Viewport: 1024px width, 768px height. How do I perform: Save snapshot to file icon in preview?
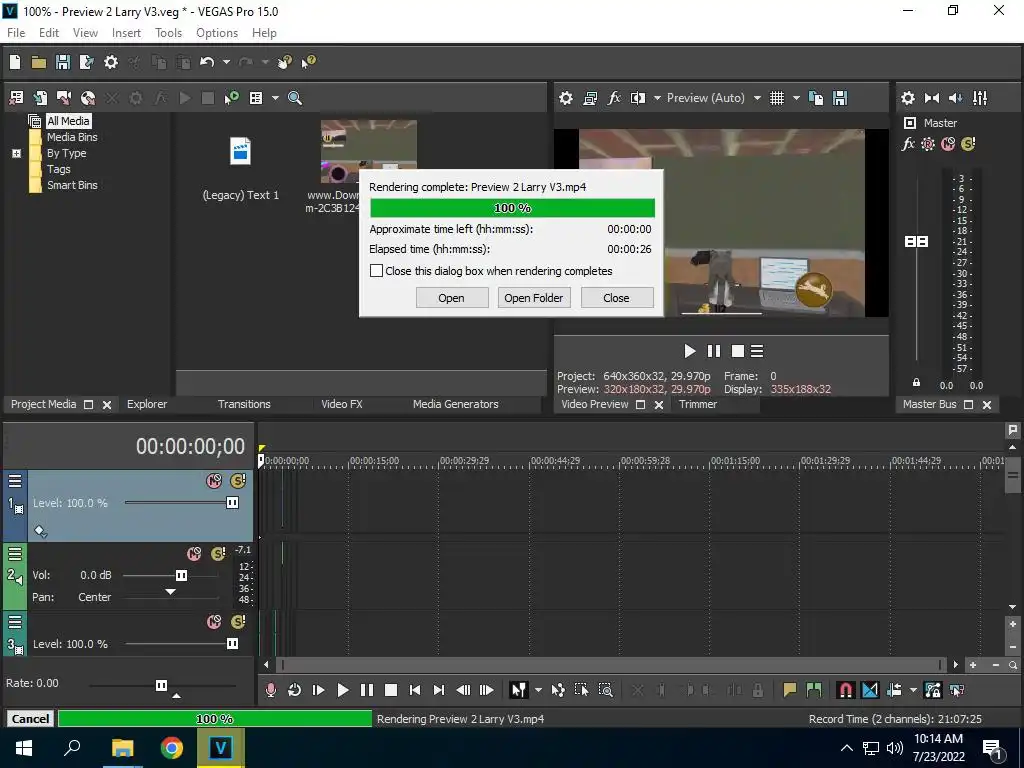(x=840, y=98)
